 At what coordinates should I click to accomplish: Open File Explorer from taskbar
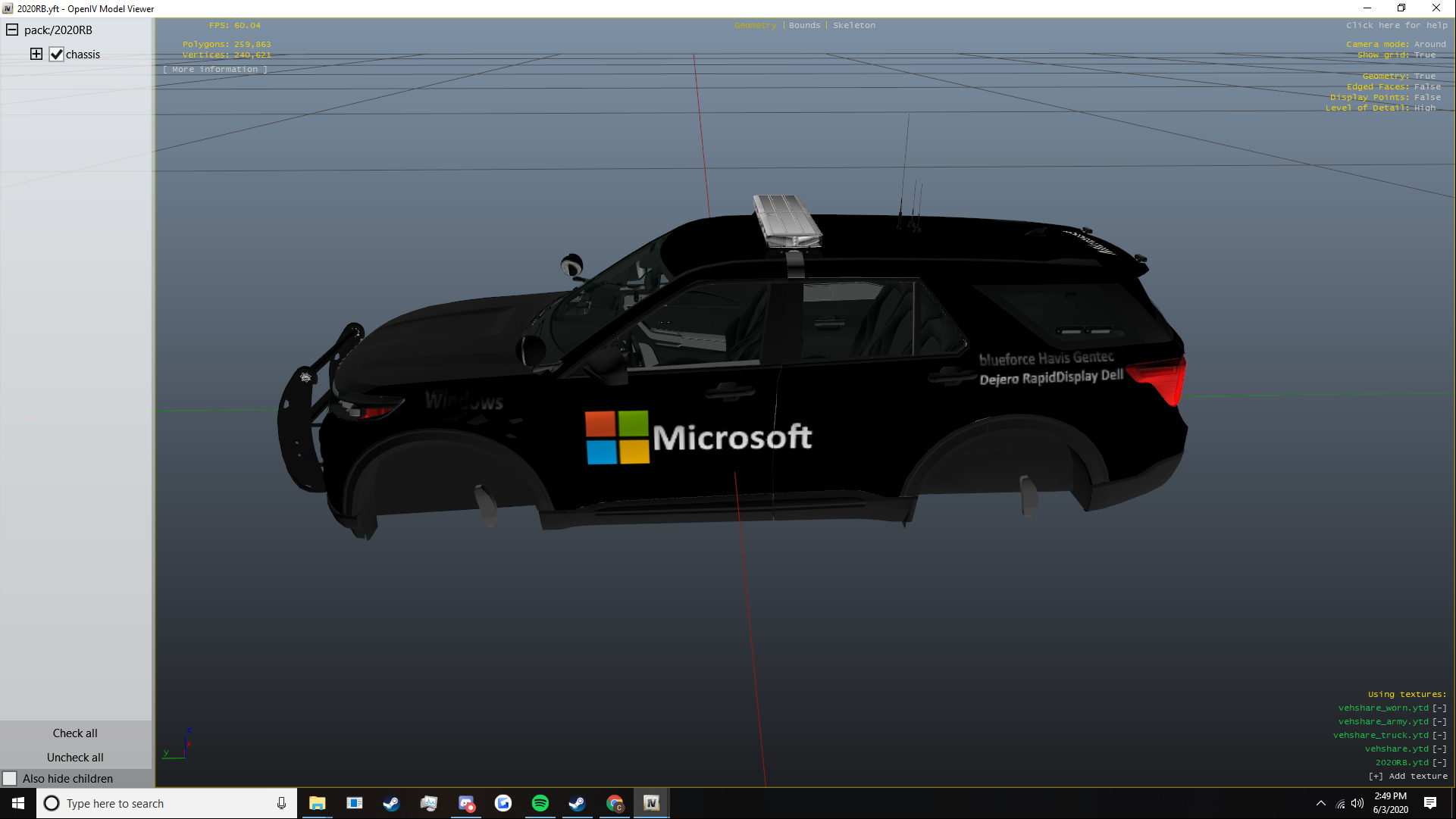pos(317,803)
